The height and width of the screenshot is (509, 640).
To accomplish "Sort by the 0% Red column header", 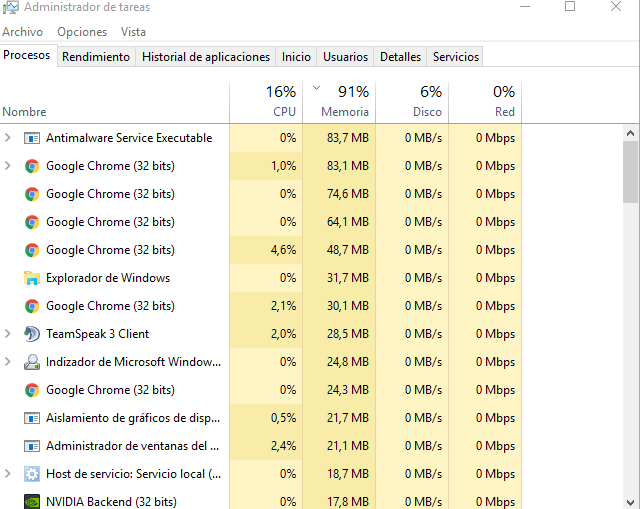I will (x=485, y=103).
